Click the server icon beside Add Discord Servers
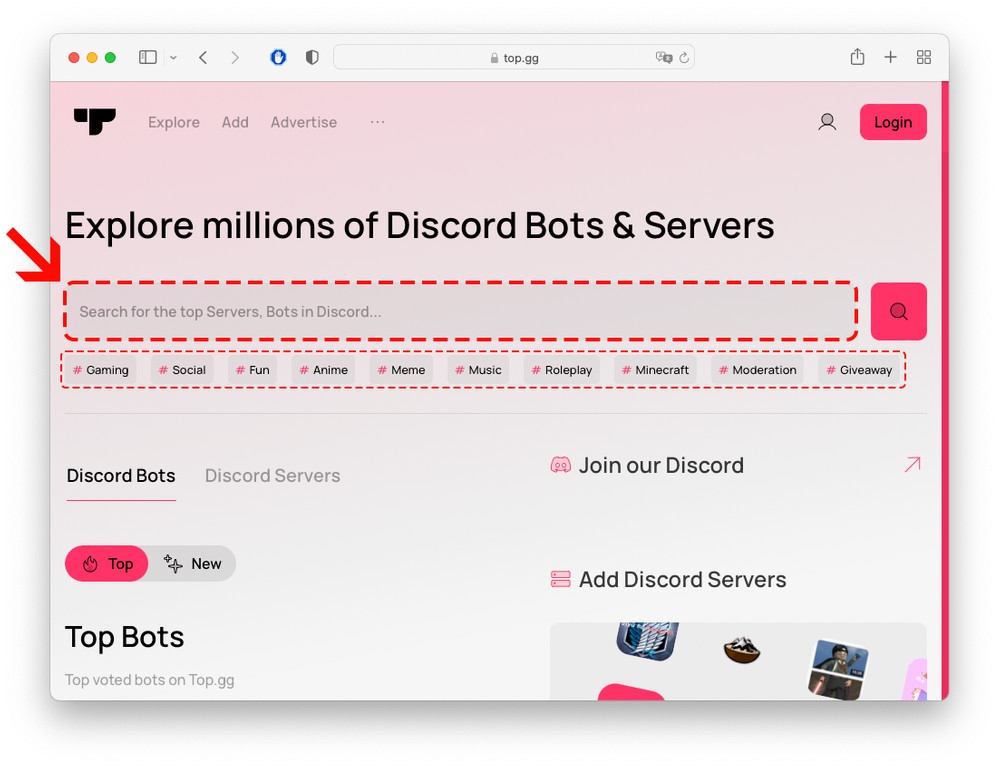Image resolution: width=1000 pixels, height=768 pixels. coord(561,579)
